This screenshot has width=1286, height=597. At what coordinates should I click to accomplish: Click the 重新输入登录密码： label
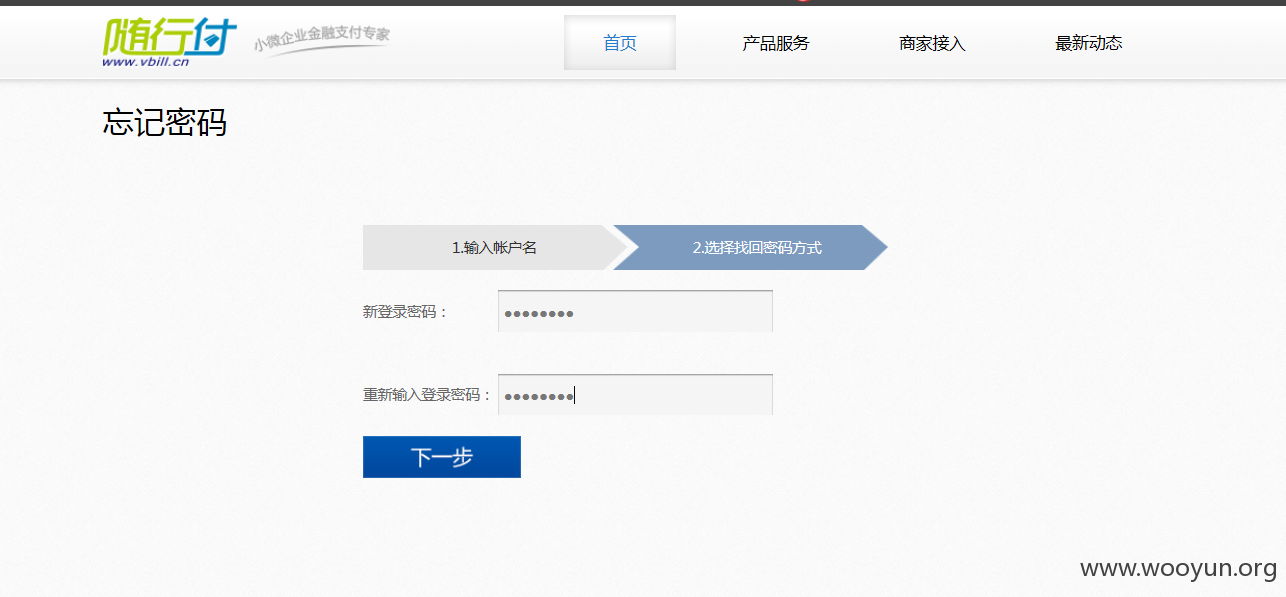coord(428,395)
